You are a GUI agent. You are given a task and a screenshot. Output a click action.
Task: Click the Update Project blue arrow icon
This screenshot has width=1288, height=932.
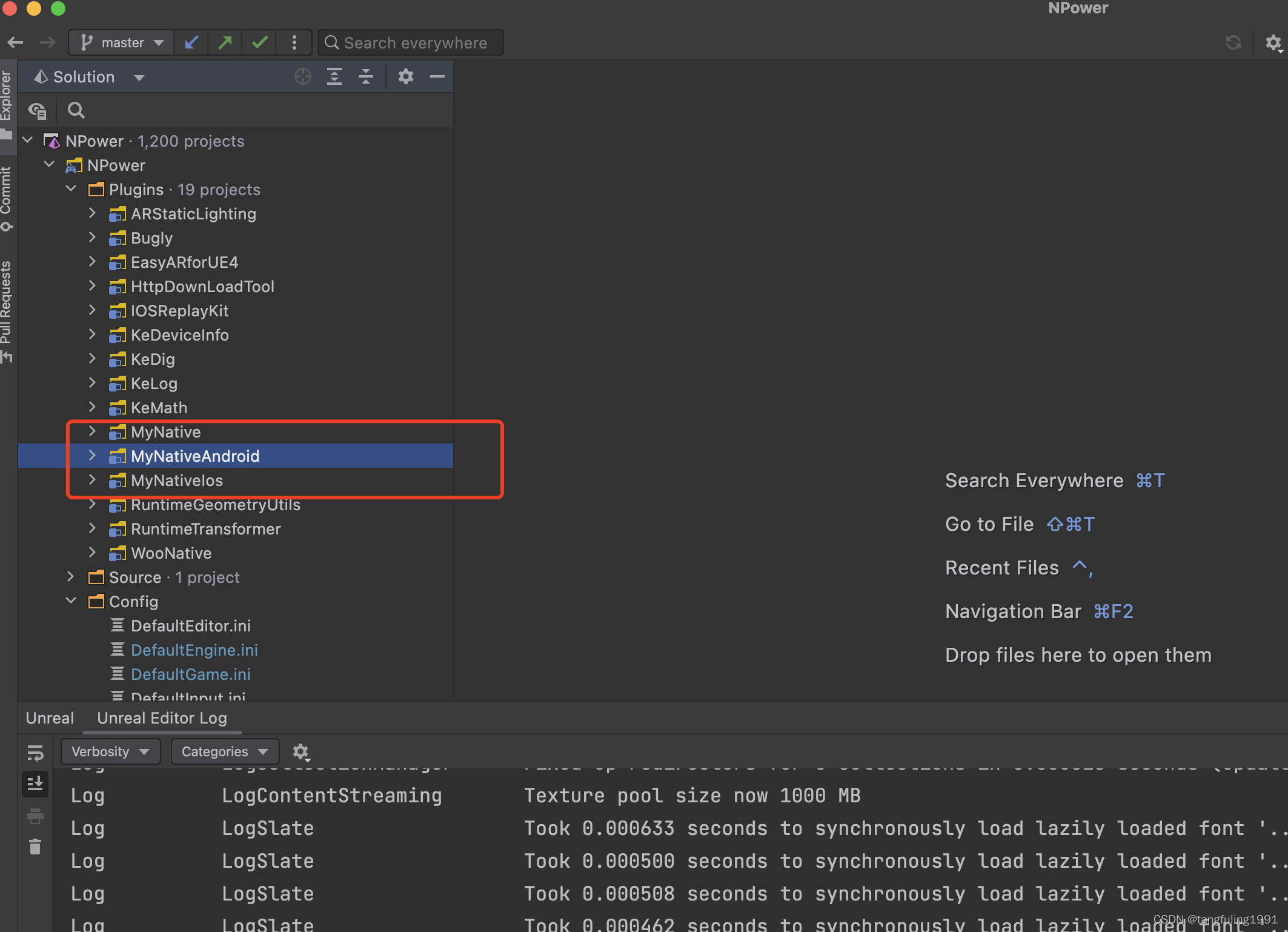(x=191, y=42)
